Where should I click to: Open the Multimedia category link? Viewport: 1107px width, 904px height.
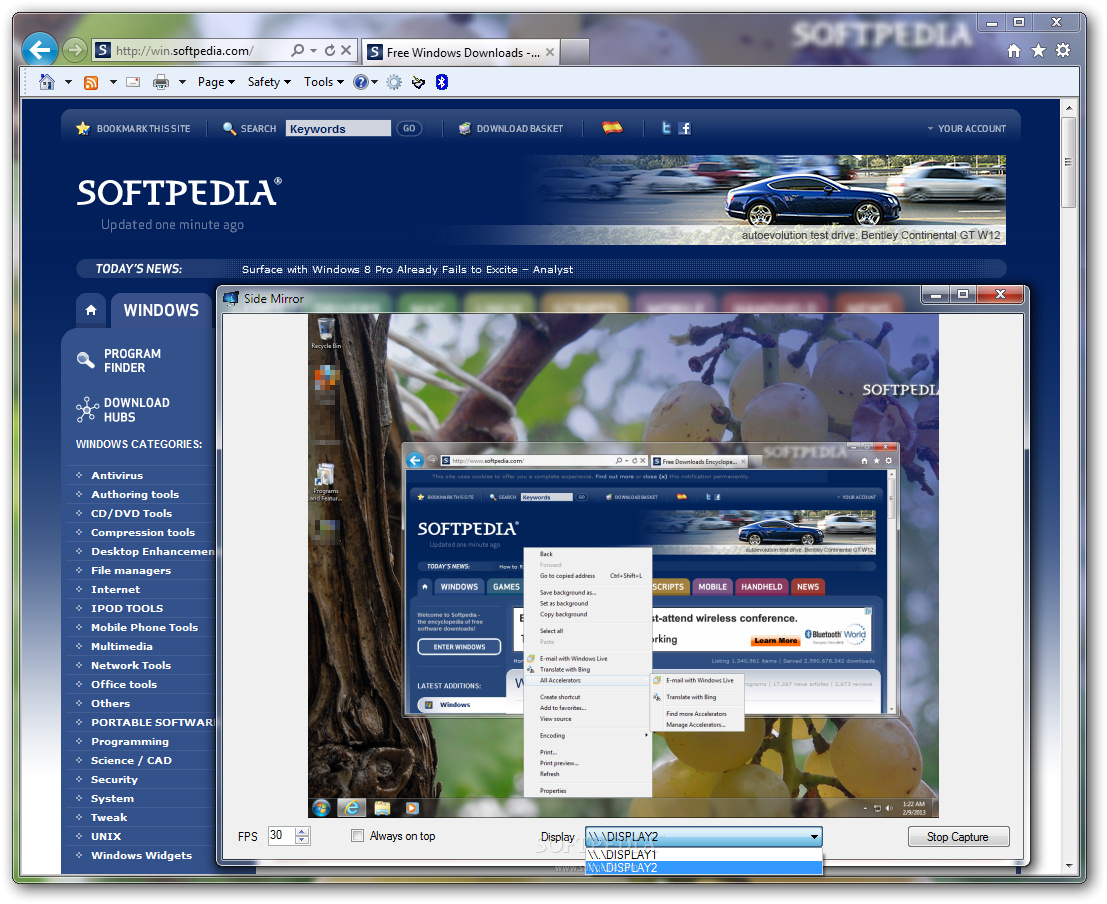click(121, 646)
